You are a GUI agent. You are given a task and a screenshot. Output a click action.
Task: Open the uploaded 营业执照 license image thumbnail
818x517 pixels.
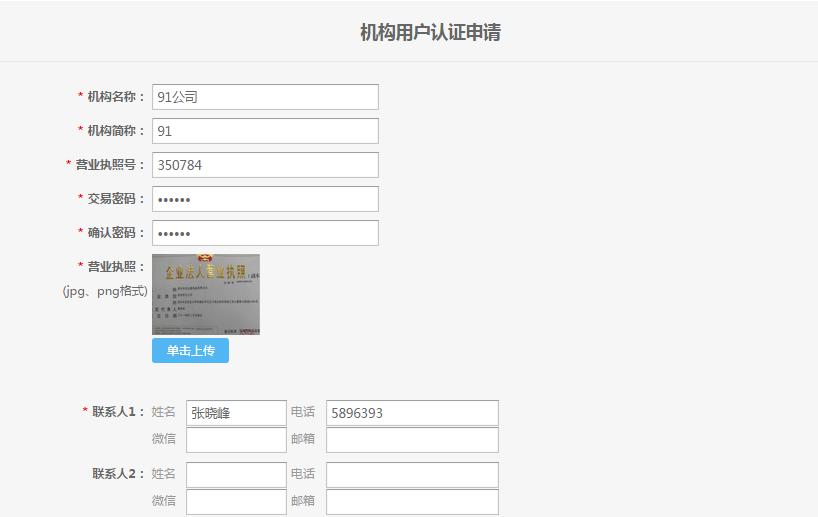[205, 294]
